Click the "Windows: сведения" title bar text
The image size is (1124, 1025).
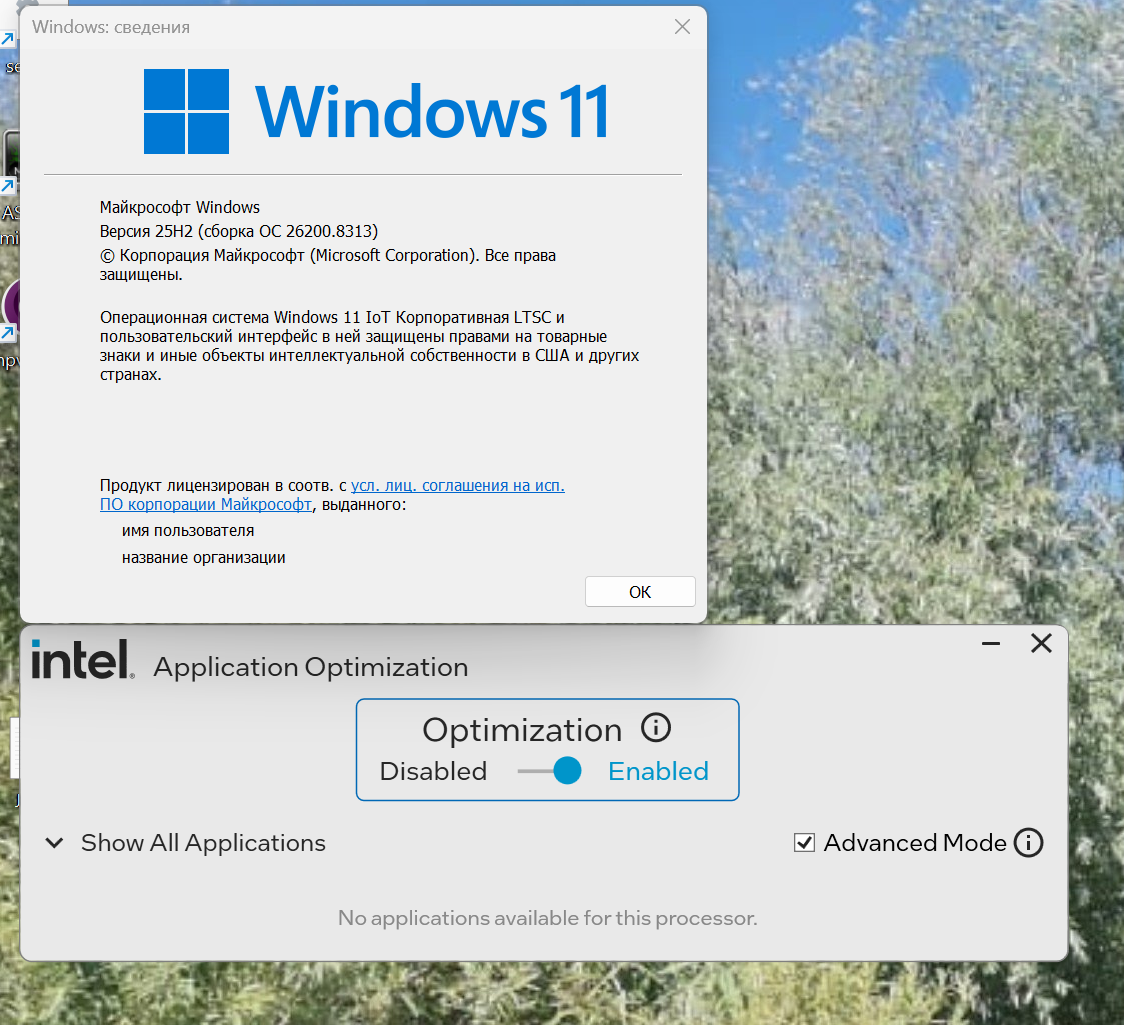111,27
